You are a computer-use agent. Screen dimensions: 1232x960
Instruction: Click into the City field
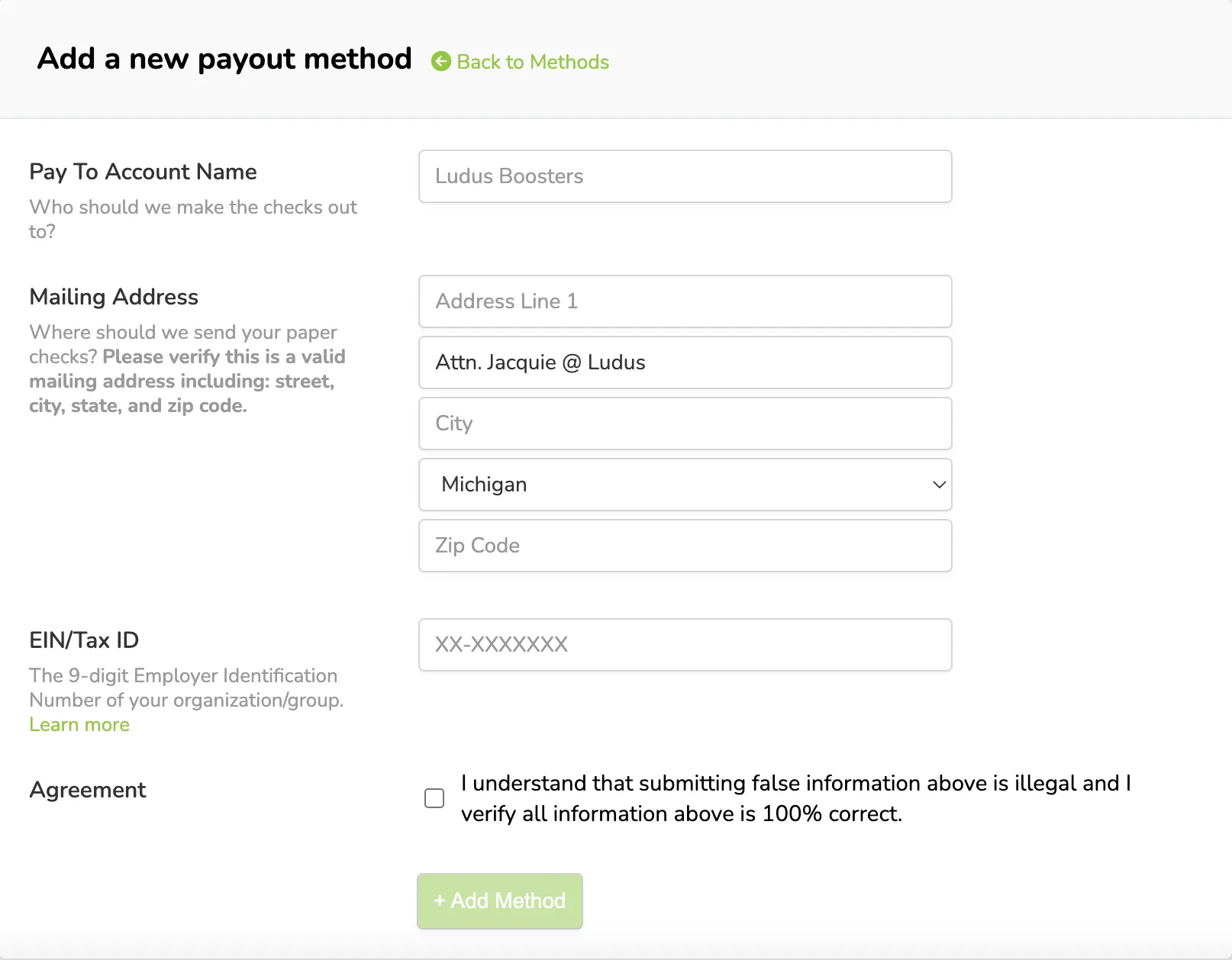pos(685,424)
